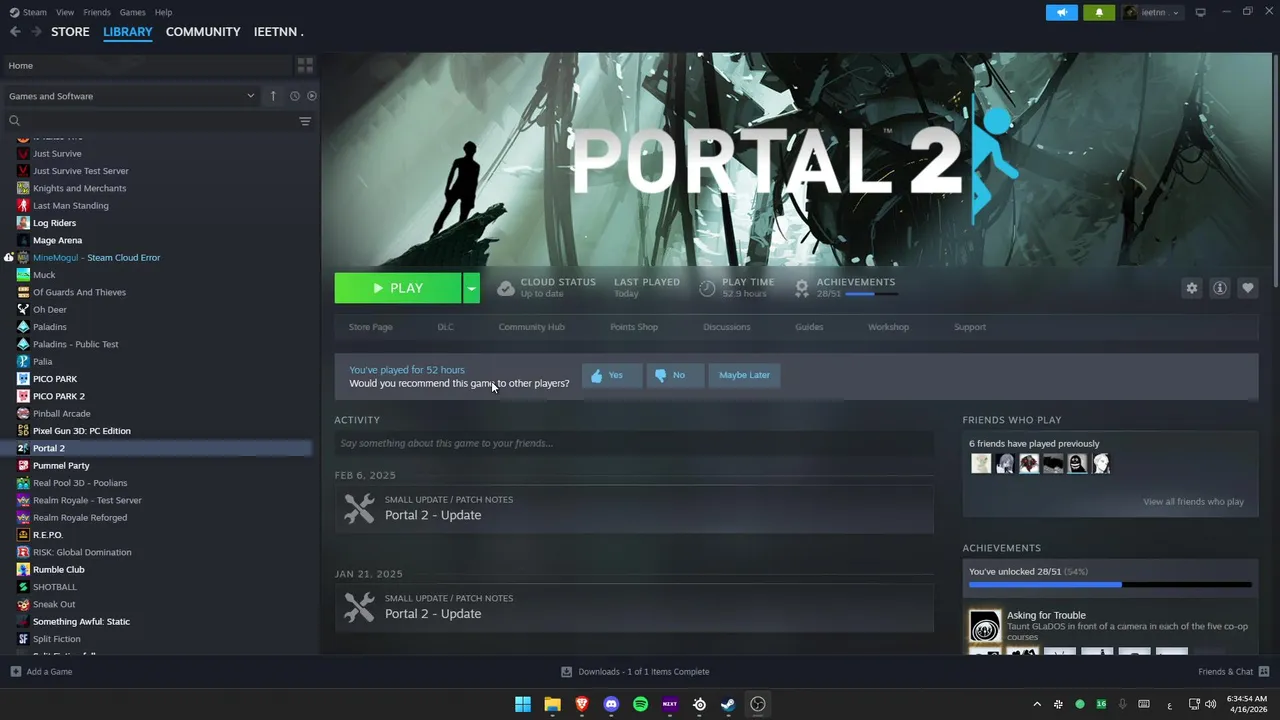Open the IEETNN profile tab
The height and width of the screenshot is (720, 1280).
tap(278, 32)
